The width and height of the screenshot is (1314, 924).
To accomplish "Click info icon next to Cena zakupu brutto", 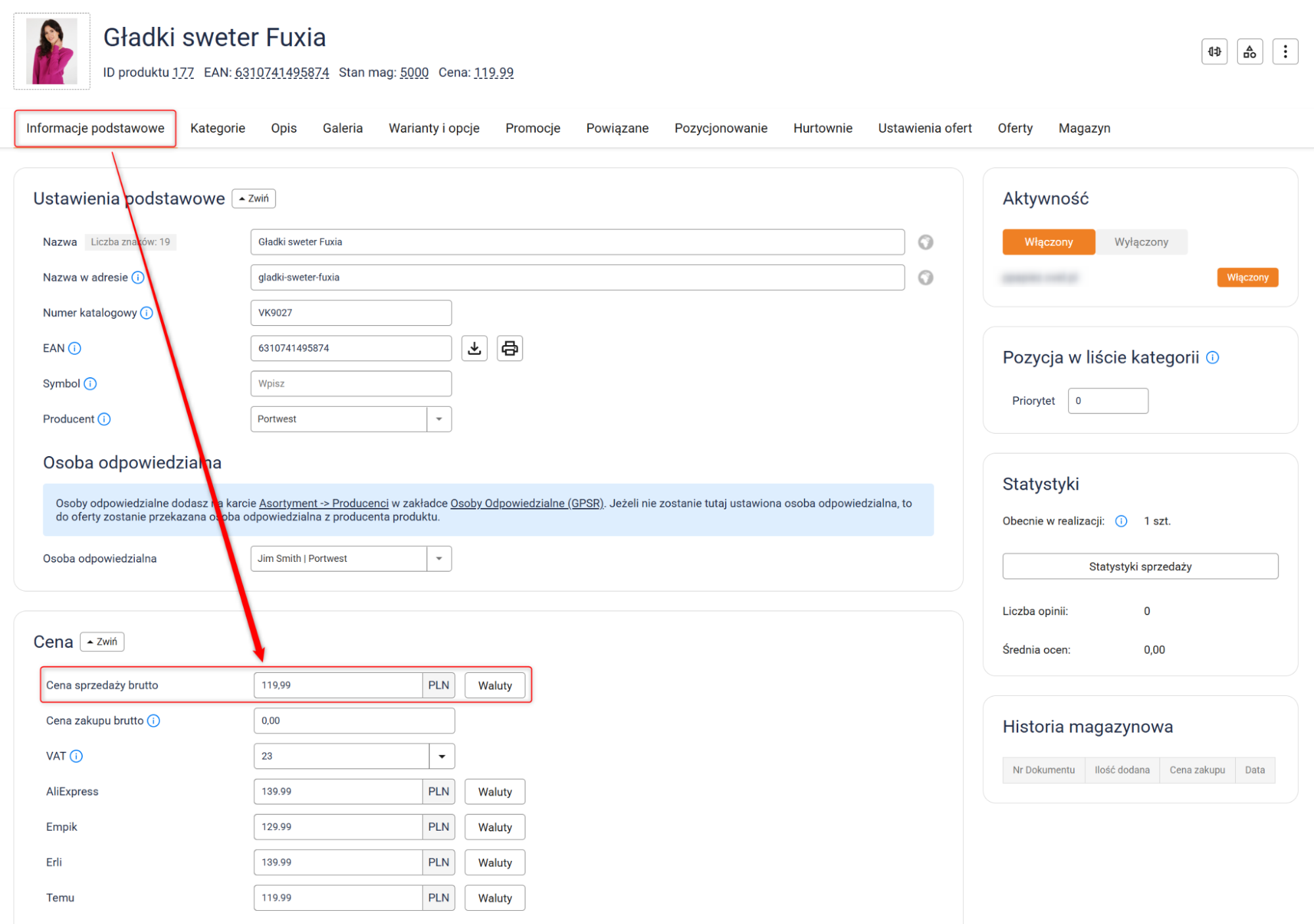I will (153, 721).
